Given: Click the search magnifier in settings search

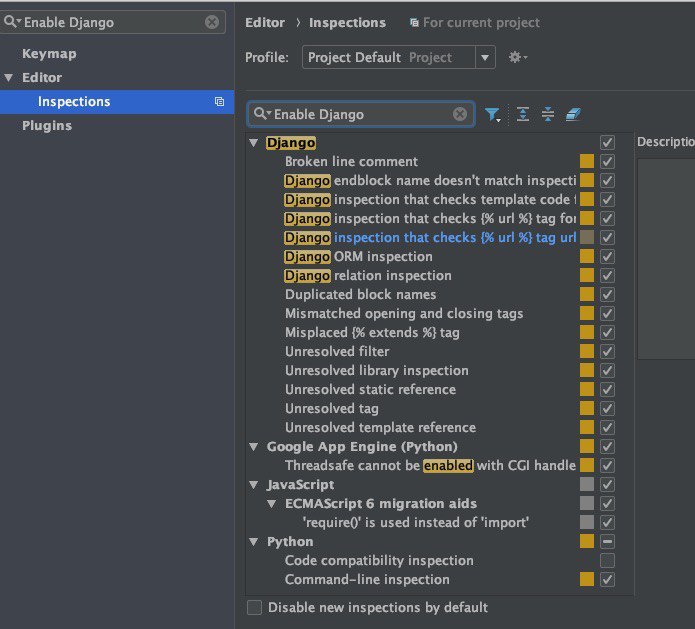Looking at the screenshot, I should tap(12, 21).
